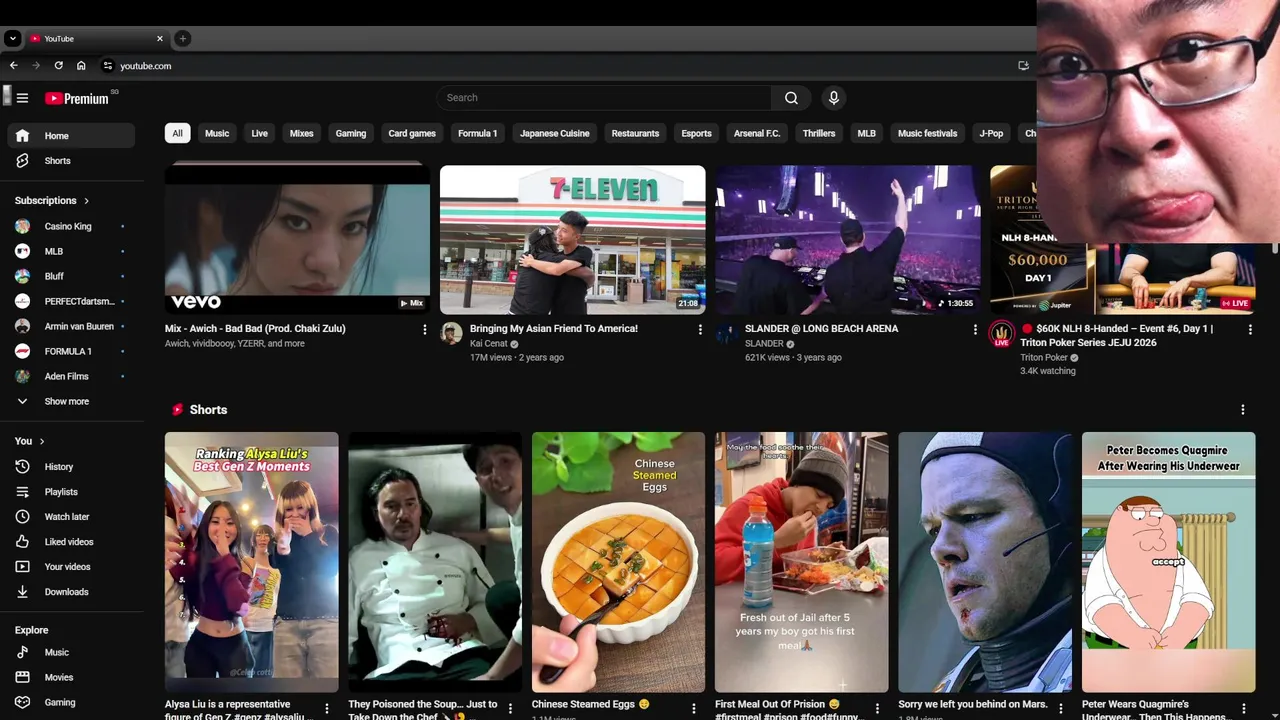The height and width of the screenshot is (720, 1280).
Task: Click the search magnifier button
Action: point(791,98)
